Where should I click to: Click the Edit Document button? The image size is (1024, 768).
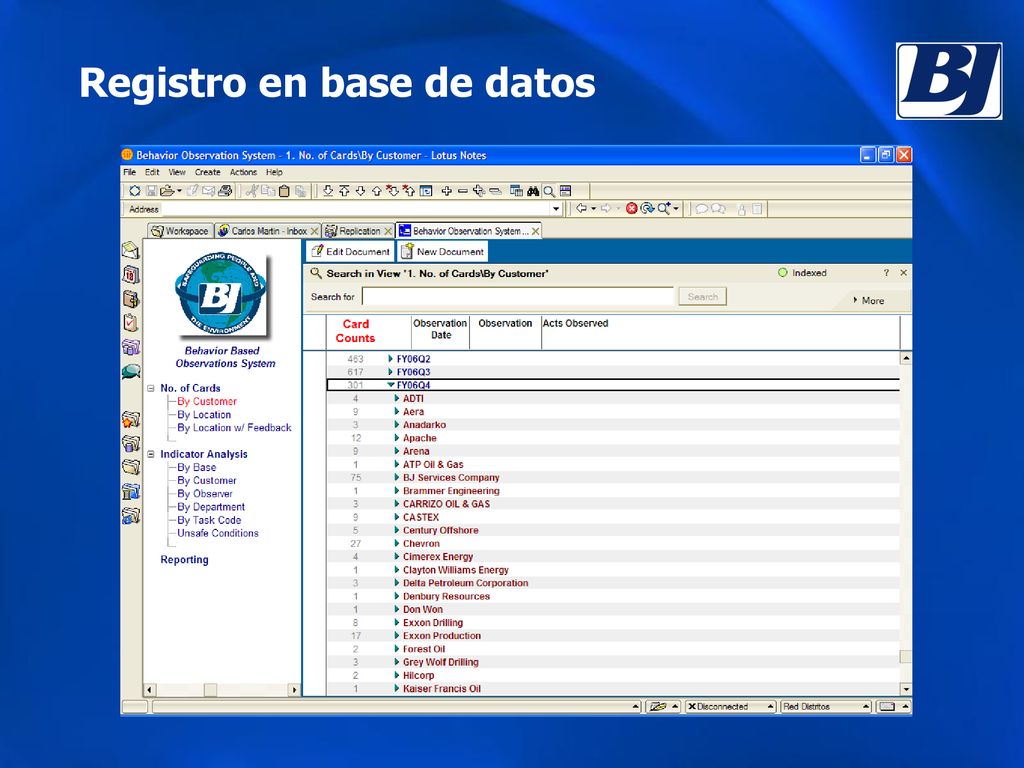pos(350,251)
